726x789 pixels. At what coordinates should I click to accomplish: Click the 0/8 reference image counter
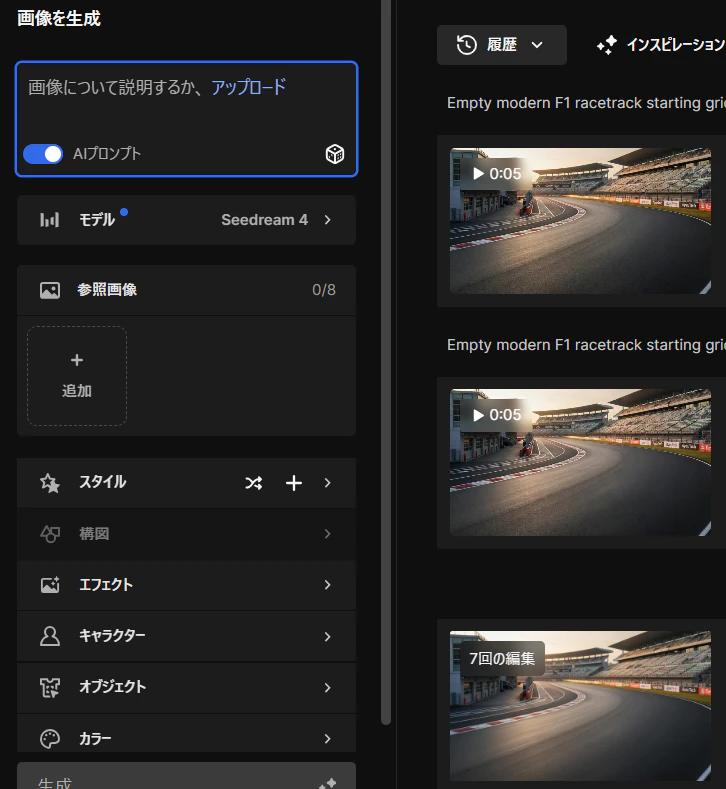point(324,290)
